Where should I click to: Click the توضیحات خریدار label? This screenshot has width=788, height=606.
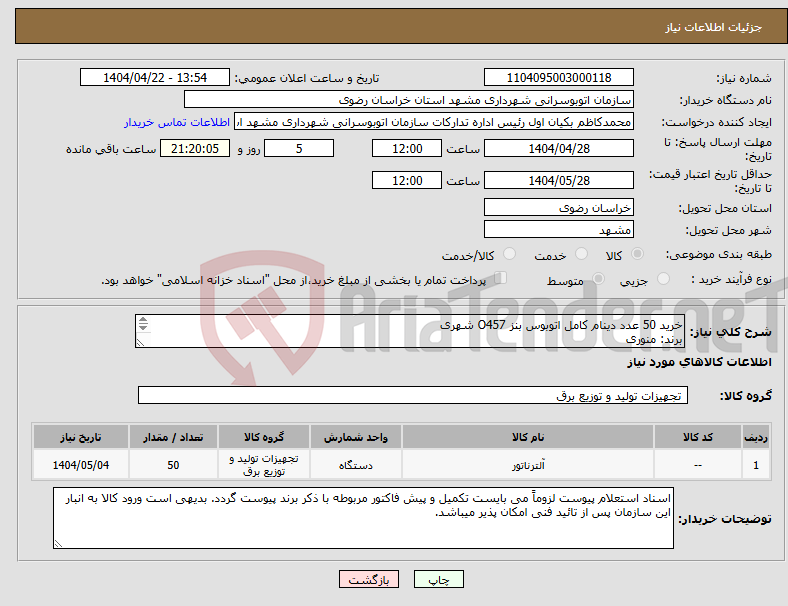click(x=725, y=519)
